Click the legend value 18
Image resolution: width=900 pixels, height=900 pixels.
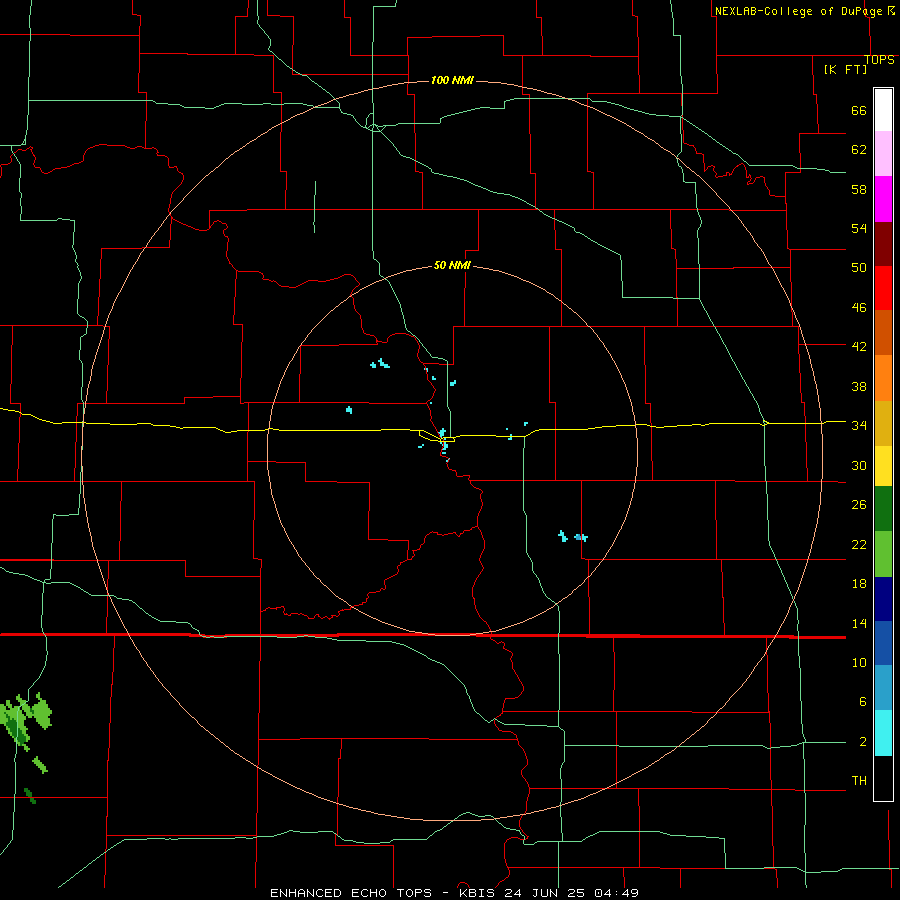point(859,584)
